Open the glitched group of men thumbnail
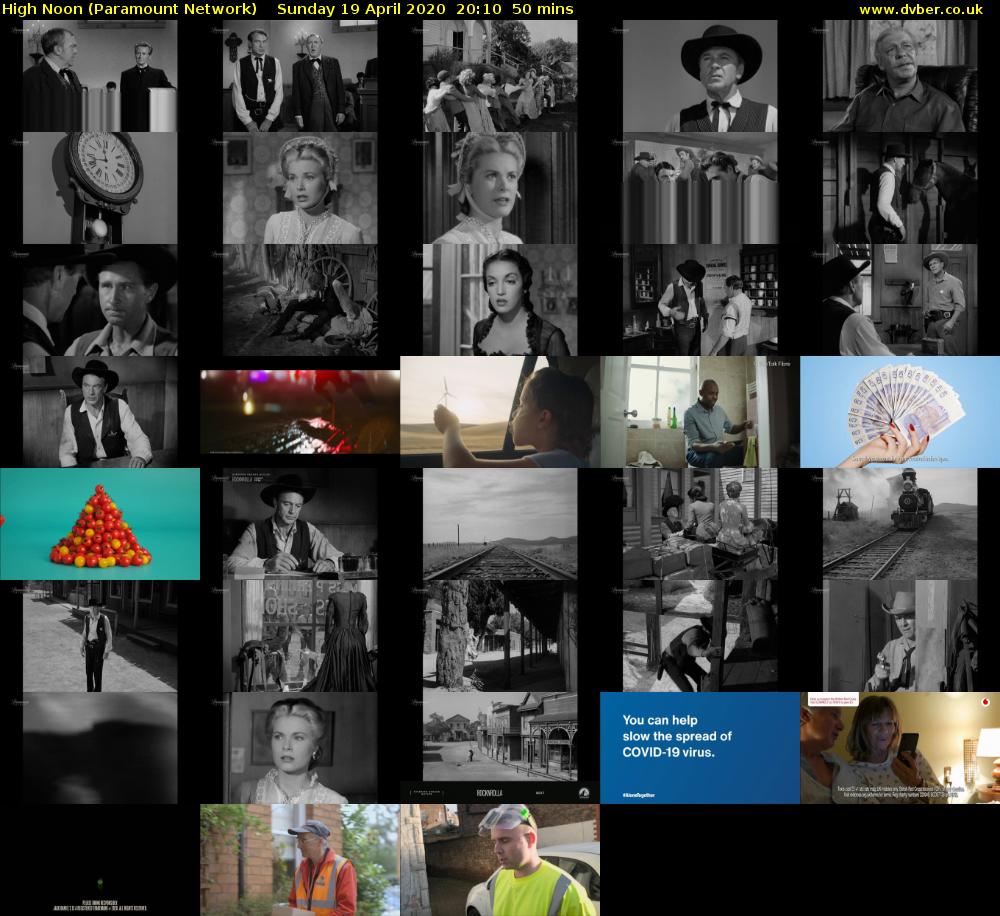Viewport: 1000px width, 916px height. point(700,188)
